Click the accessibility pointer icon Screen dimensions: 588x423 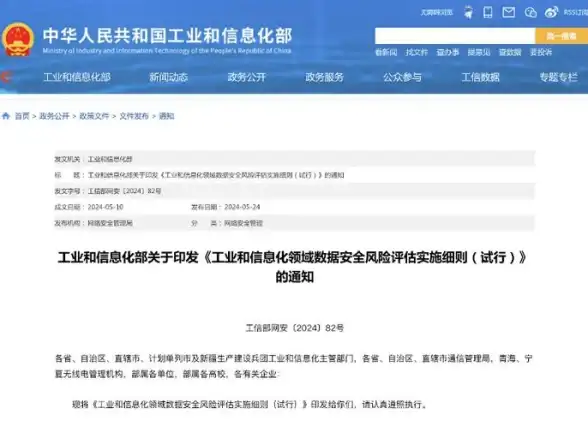coord(468,12)
